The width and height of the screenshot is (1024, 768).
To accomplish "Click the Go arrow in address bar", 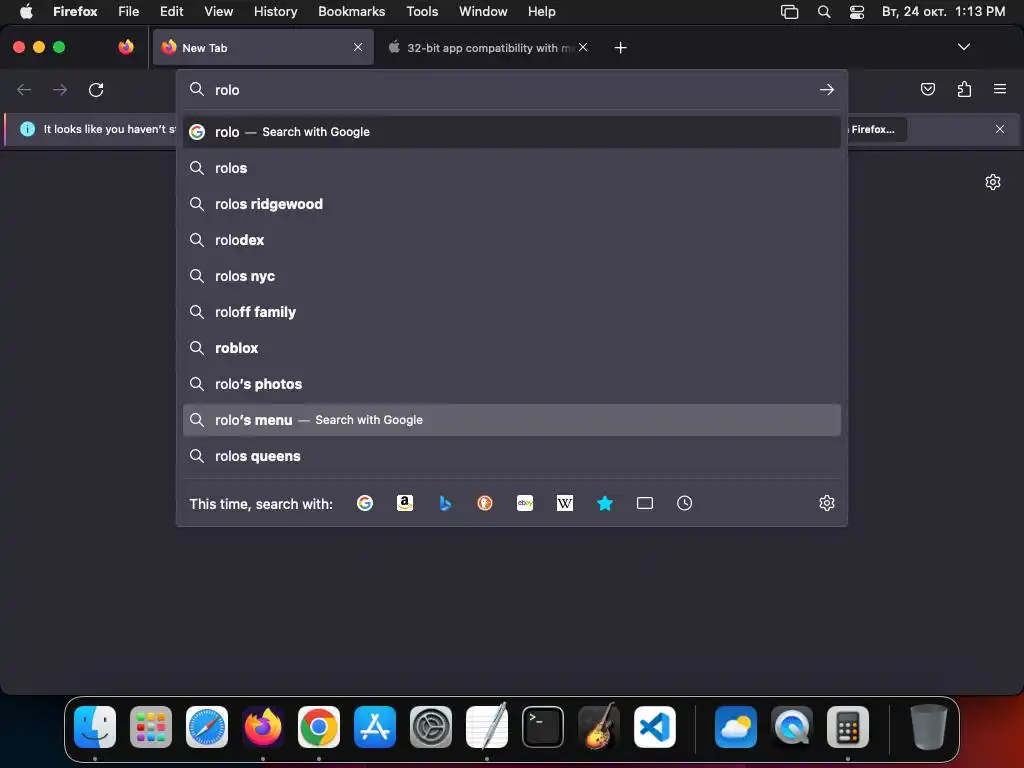I will coord(827,89).
